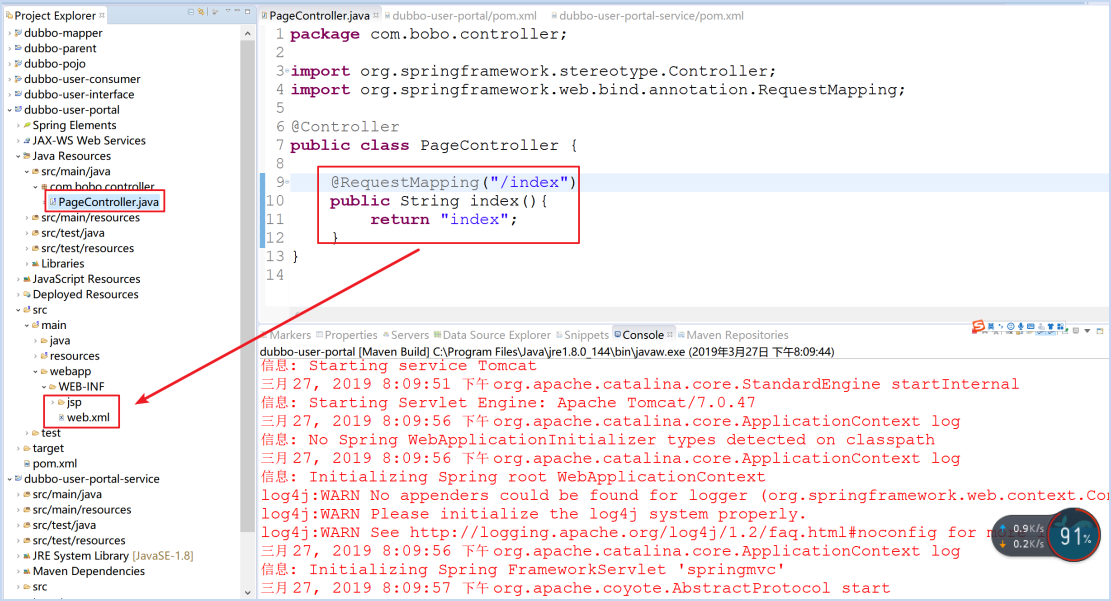Switch to dubbo-user-portal/pom.xml tab
1111x601 pixels.
coord(464,16)
